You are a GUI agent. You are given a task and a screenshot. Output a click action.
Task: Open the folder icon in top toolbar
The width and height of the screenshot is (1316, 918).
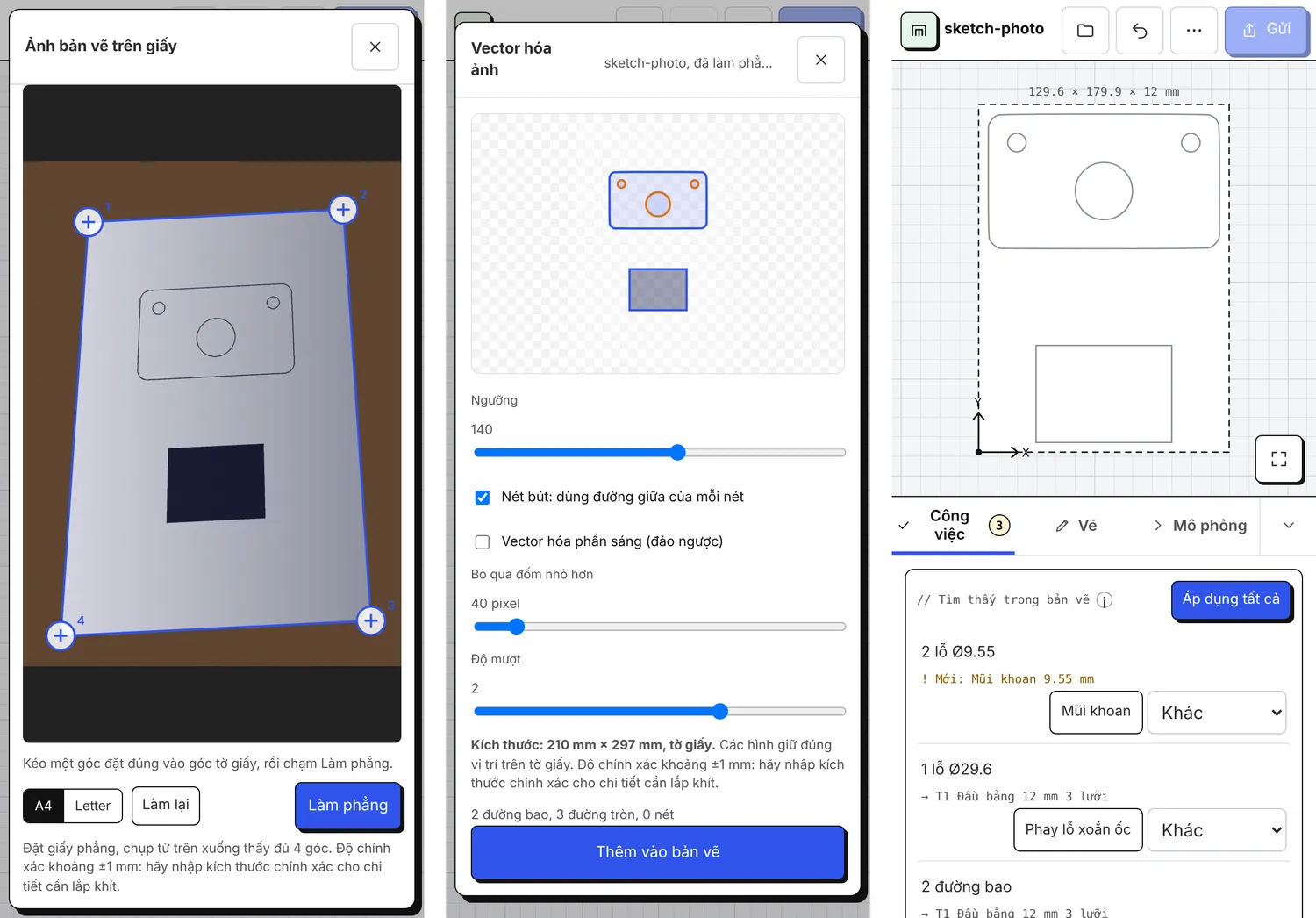coord(1085,31)
